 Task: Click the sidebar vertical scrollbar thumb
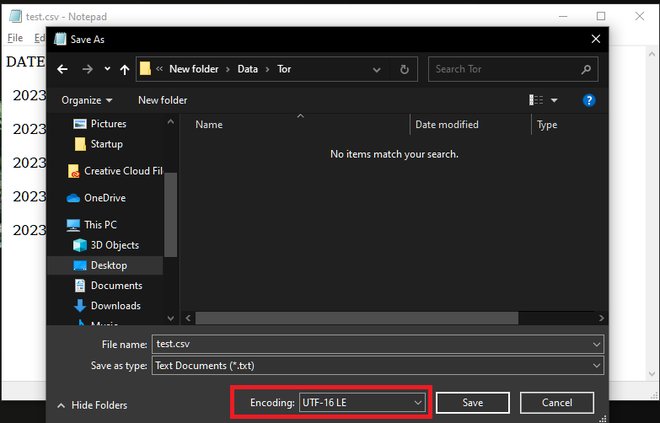point(170,215)
